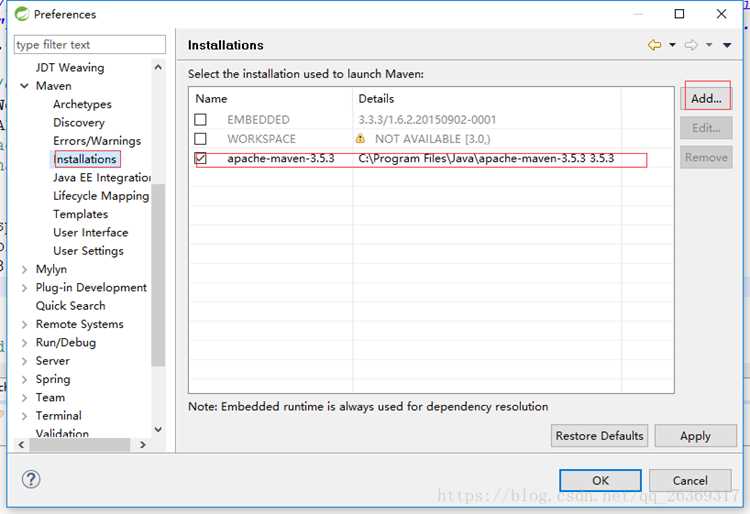Expand the Spring tree node
Screen dimensions: 750x514
[24, 379]
